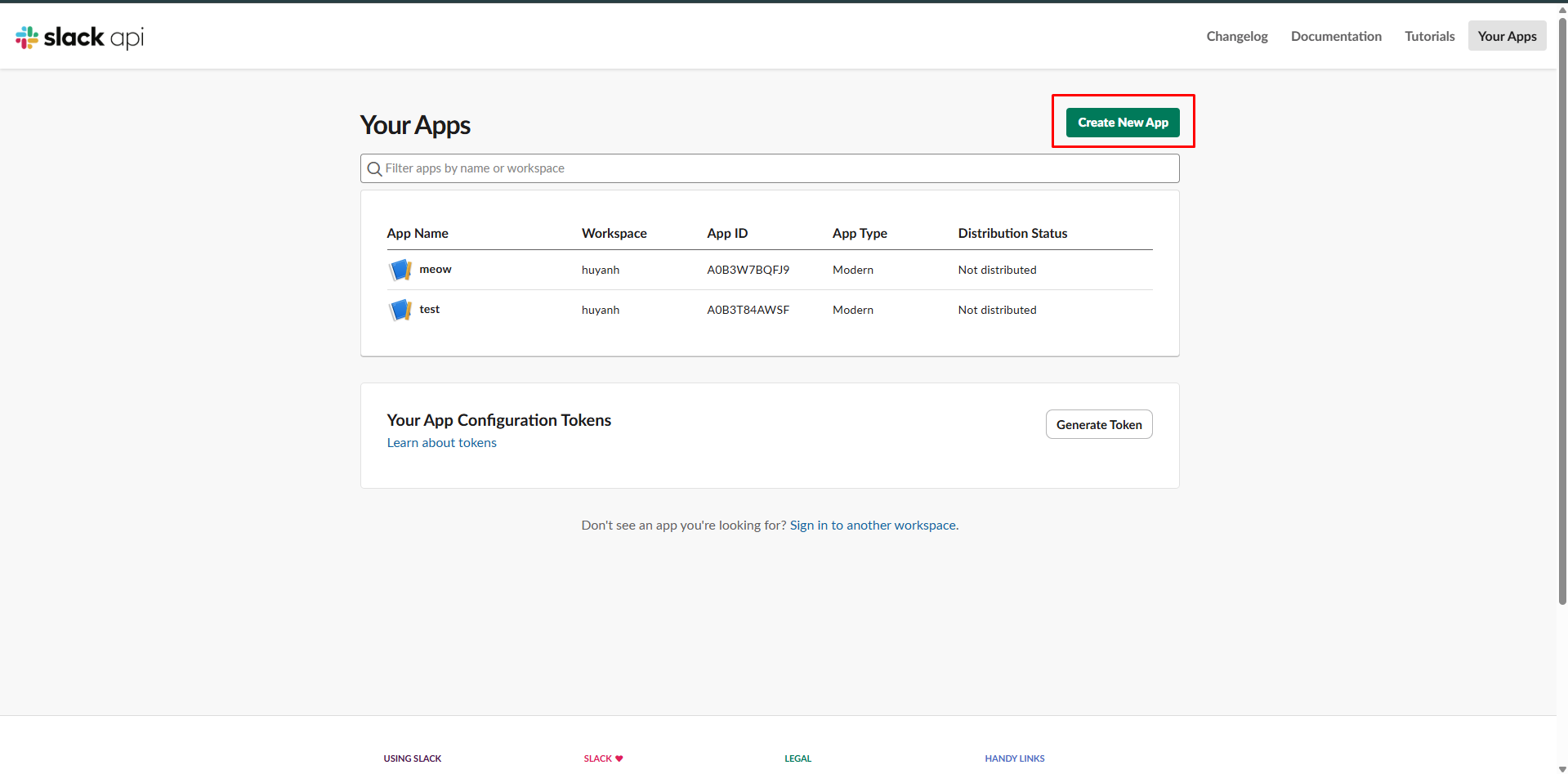The width and height of the screenshot is (1568, 774).
Task: Click the page vertical scrollbar
Action: click(x=1562, y=311)
